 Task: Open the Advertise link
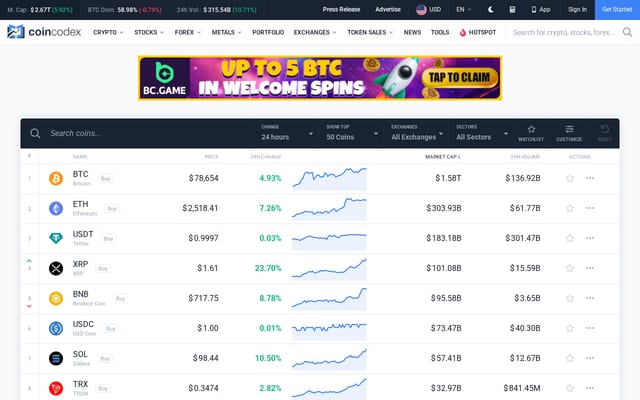click(x=388, y=9)
